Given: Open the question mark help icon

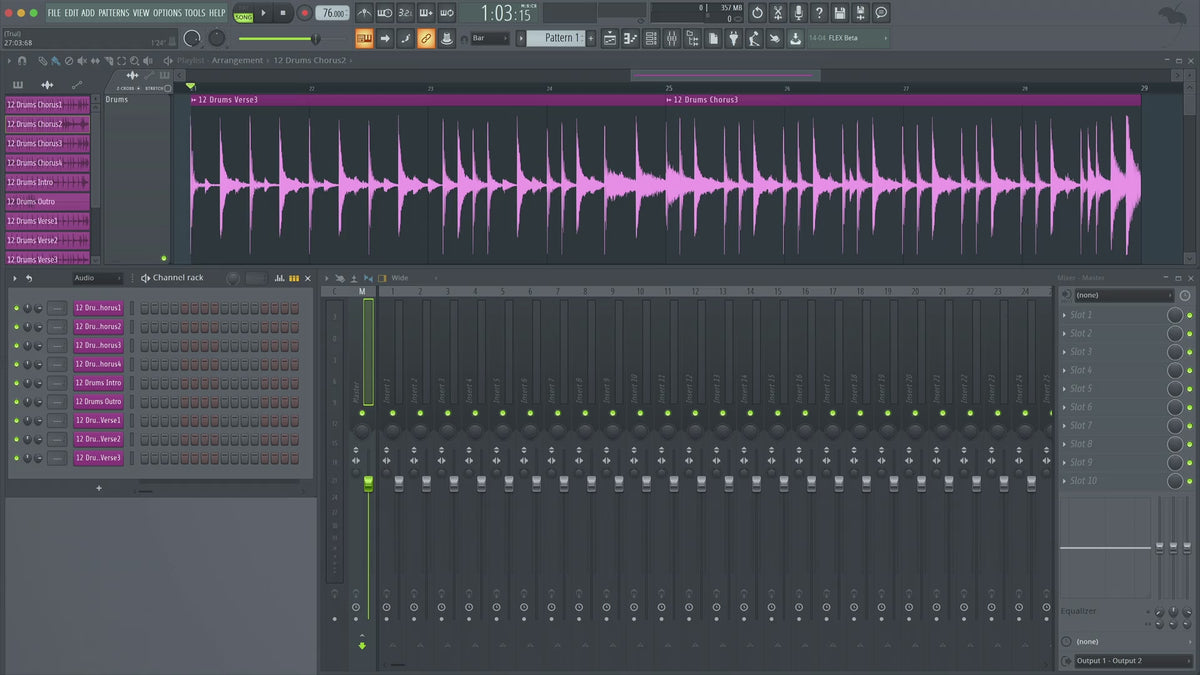Looking at the screenshot, I should (x=819, y=13).
